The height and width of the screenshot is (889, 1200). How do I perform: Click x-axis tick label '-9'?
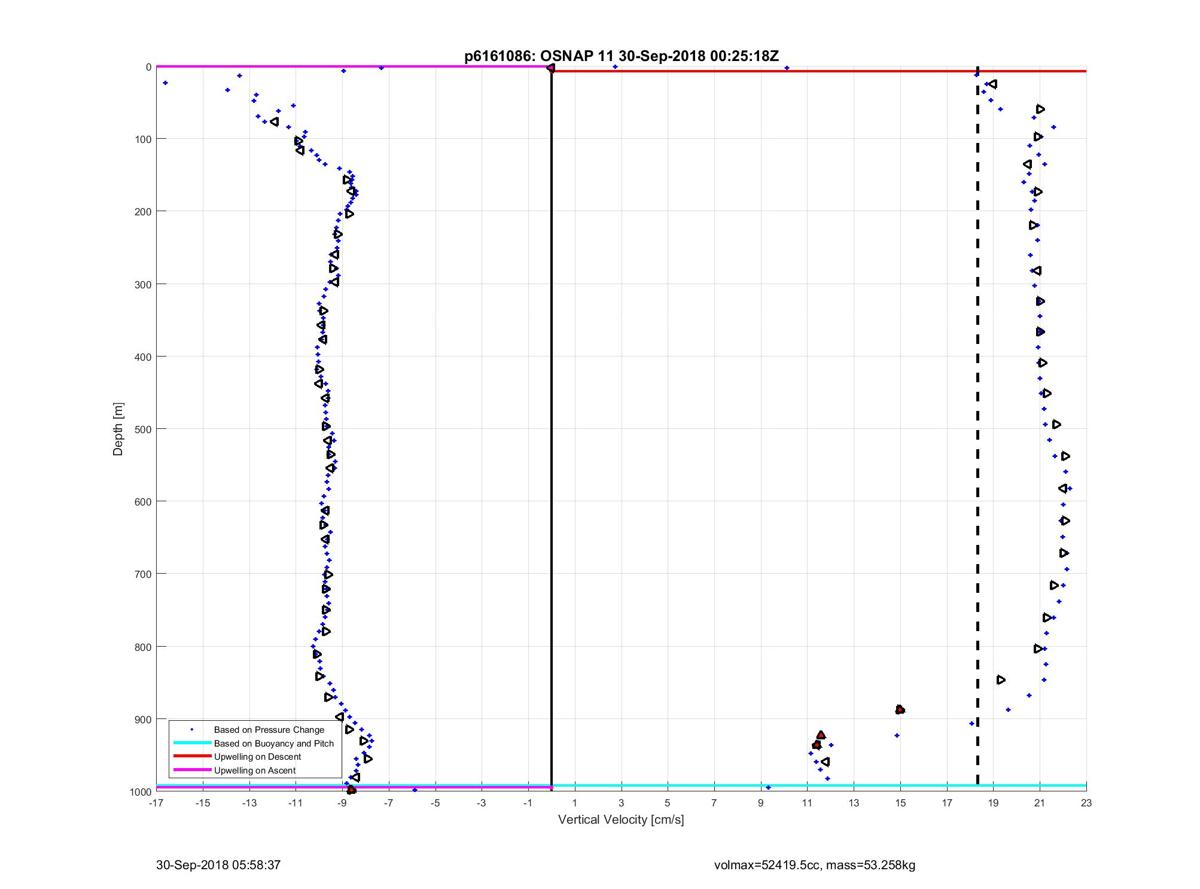pyautogui.click(x=342, y=802)
